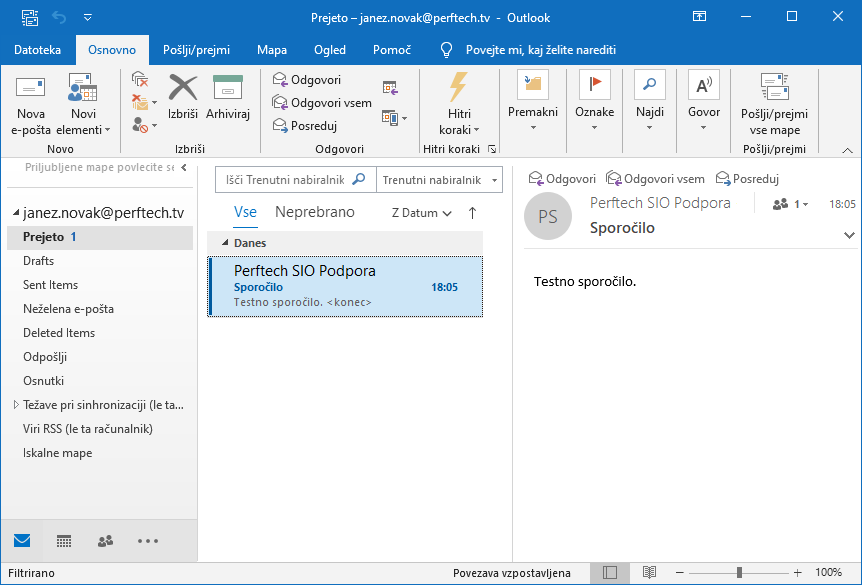Click the ribbon display options icon

[699, 16]
